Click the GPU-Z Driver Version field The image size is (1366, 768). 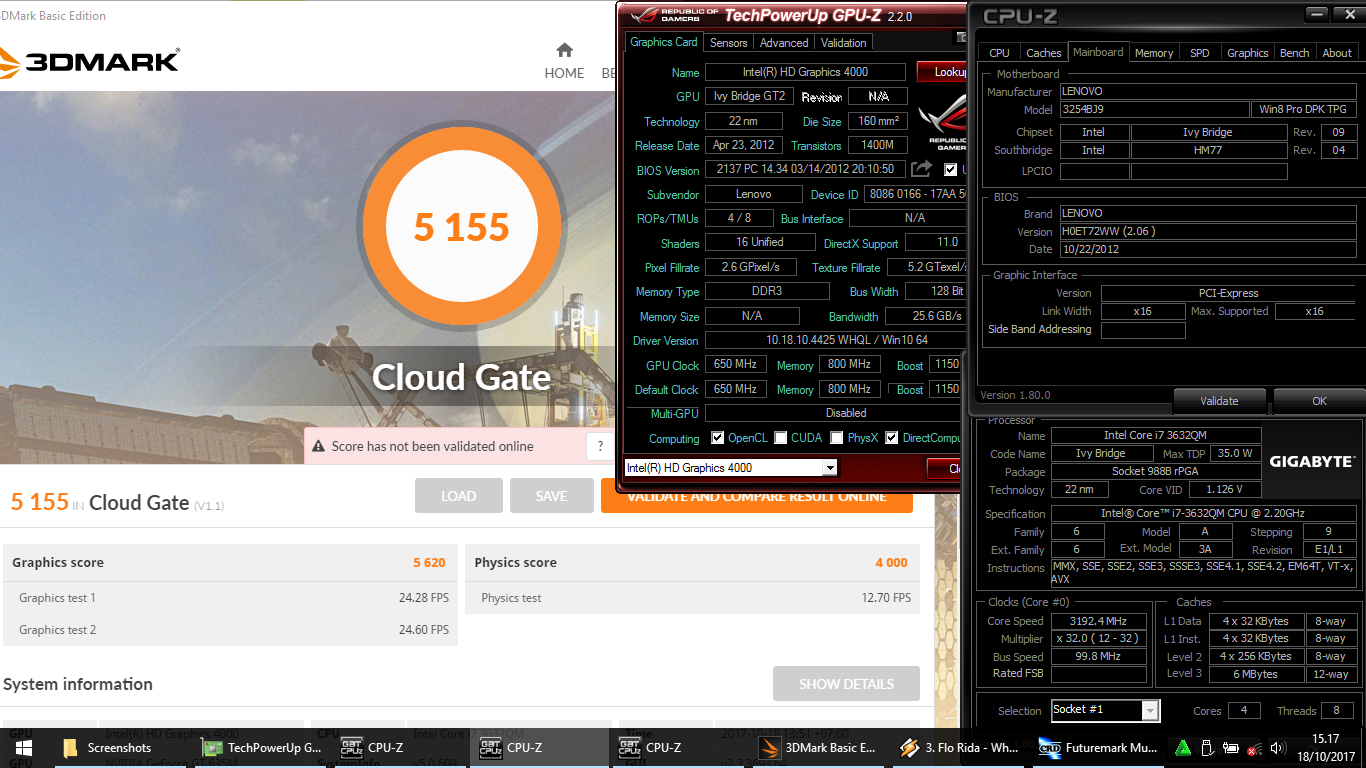pyautogui.click(x=836, y=341)
